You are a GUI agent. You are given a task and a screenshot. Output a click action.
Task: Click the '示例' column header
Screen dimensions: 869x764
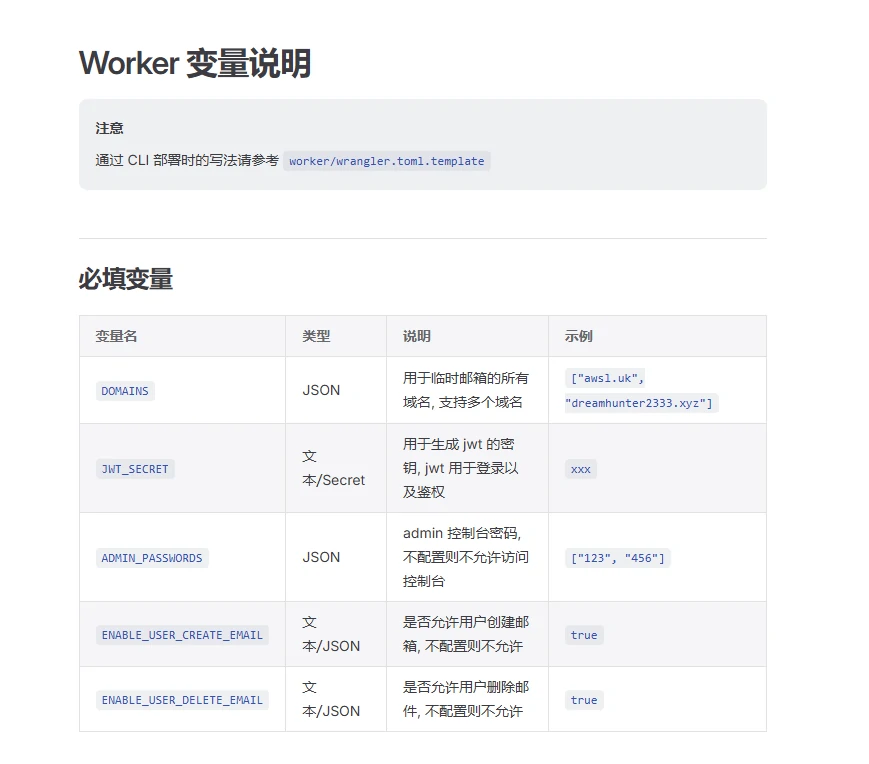[x=579, y=336]
